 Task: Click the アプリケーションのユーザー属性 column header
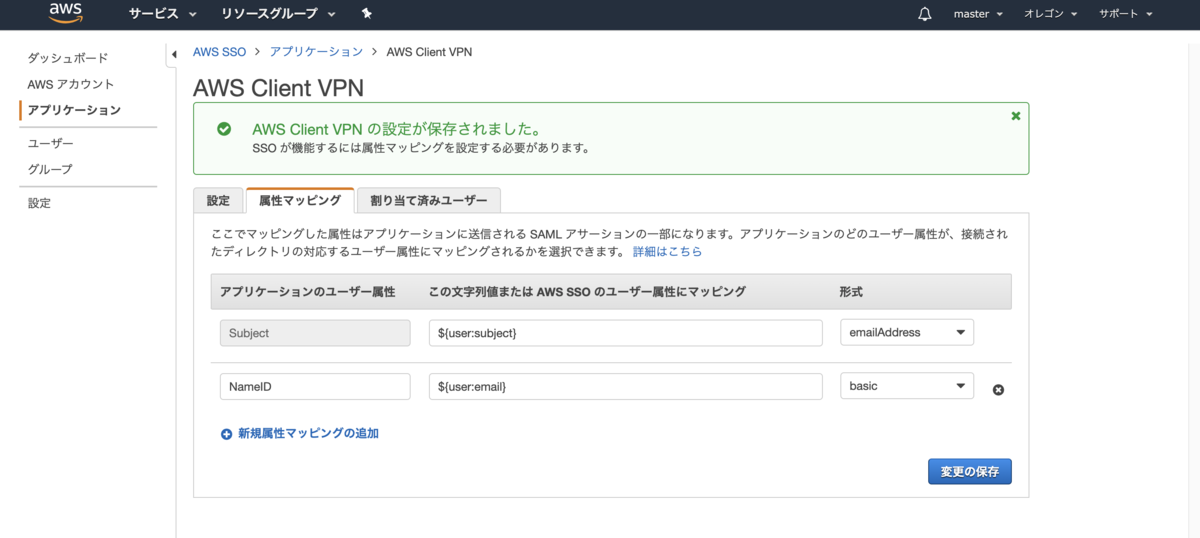(x=308, y=292)
